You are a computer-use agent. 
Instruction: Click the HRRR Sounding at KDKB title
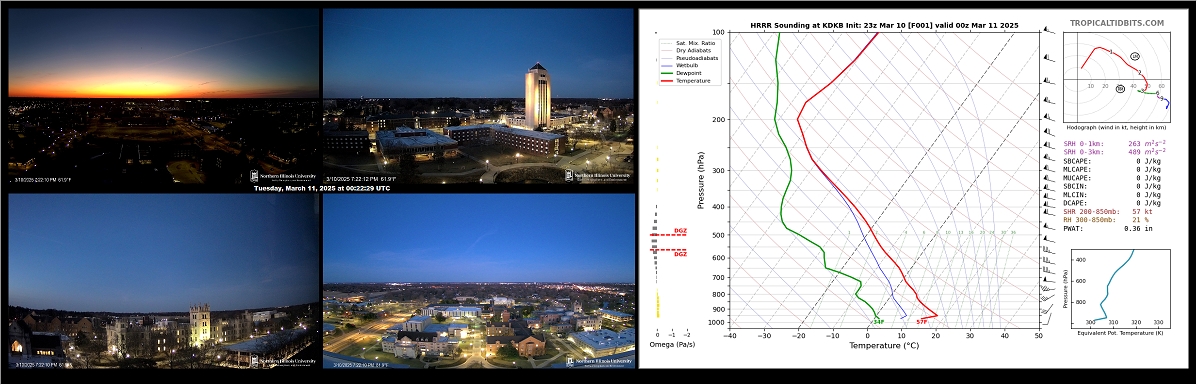[884, 25]
